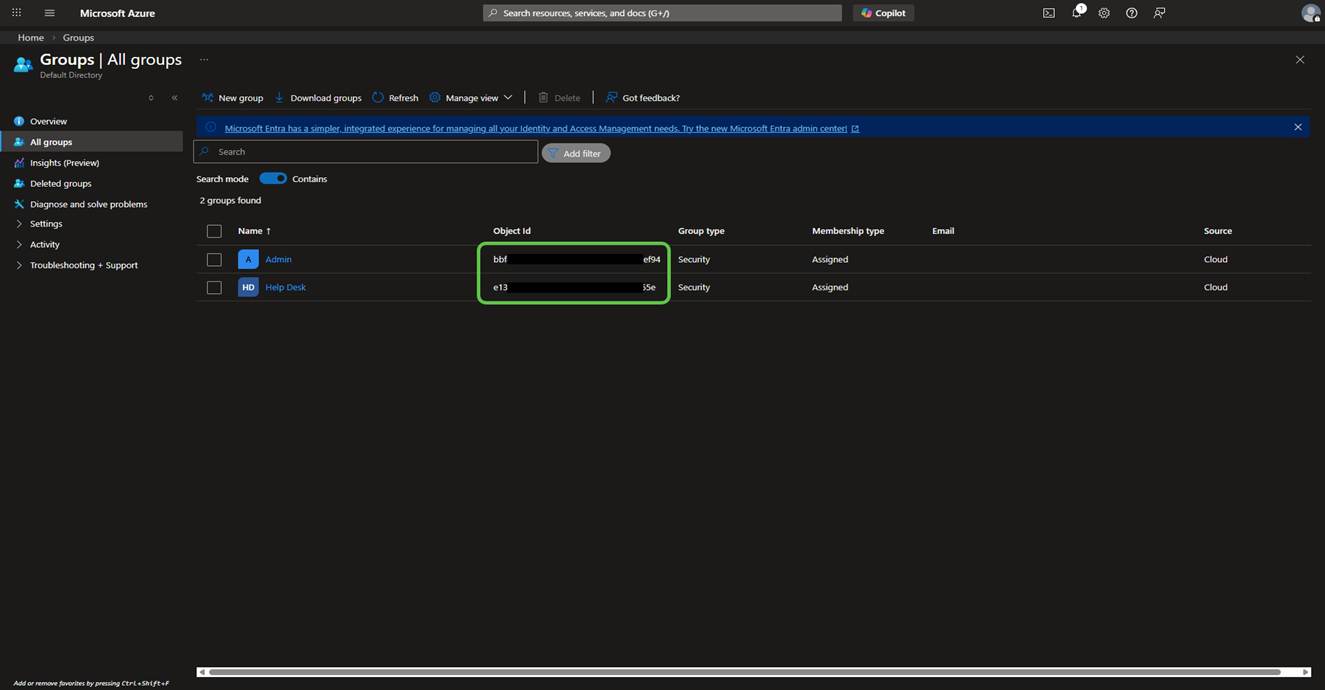
Task: Open the Help Desk group link
Action: pyautogui.click(x=285, y=287)
